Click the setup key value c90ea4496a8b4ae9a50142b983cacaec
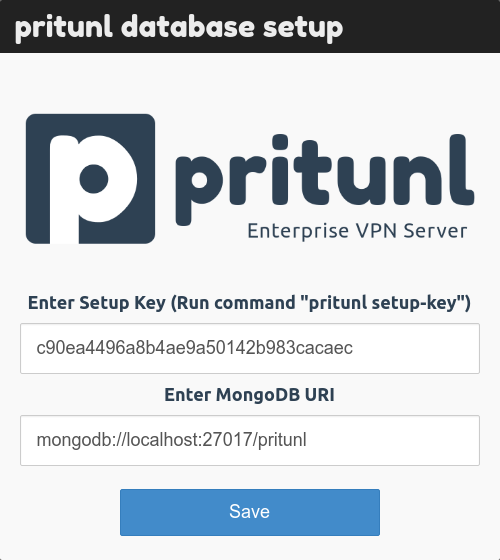Screen dimensions: 500x560 click(195, 348)
